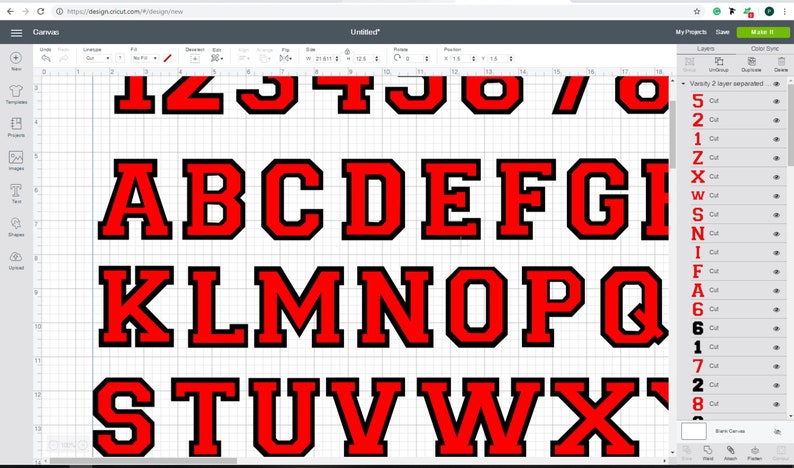
Task: Select the I layer row
Action: click(x=733, y=252)
